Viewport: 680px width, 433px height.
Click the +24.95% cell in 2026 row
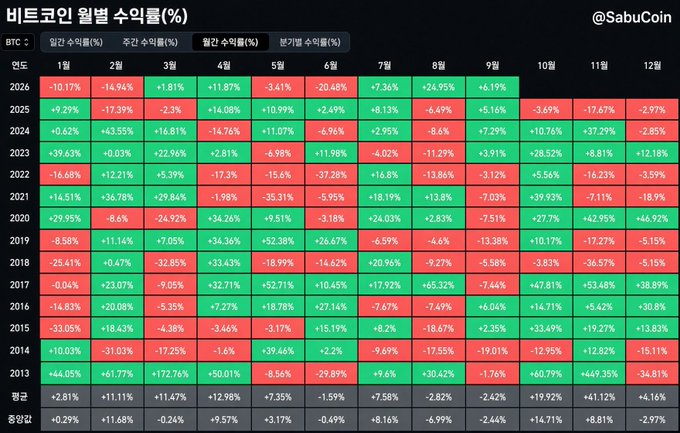pyautogui.click(x=438, y=87)
